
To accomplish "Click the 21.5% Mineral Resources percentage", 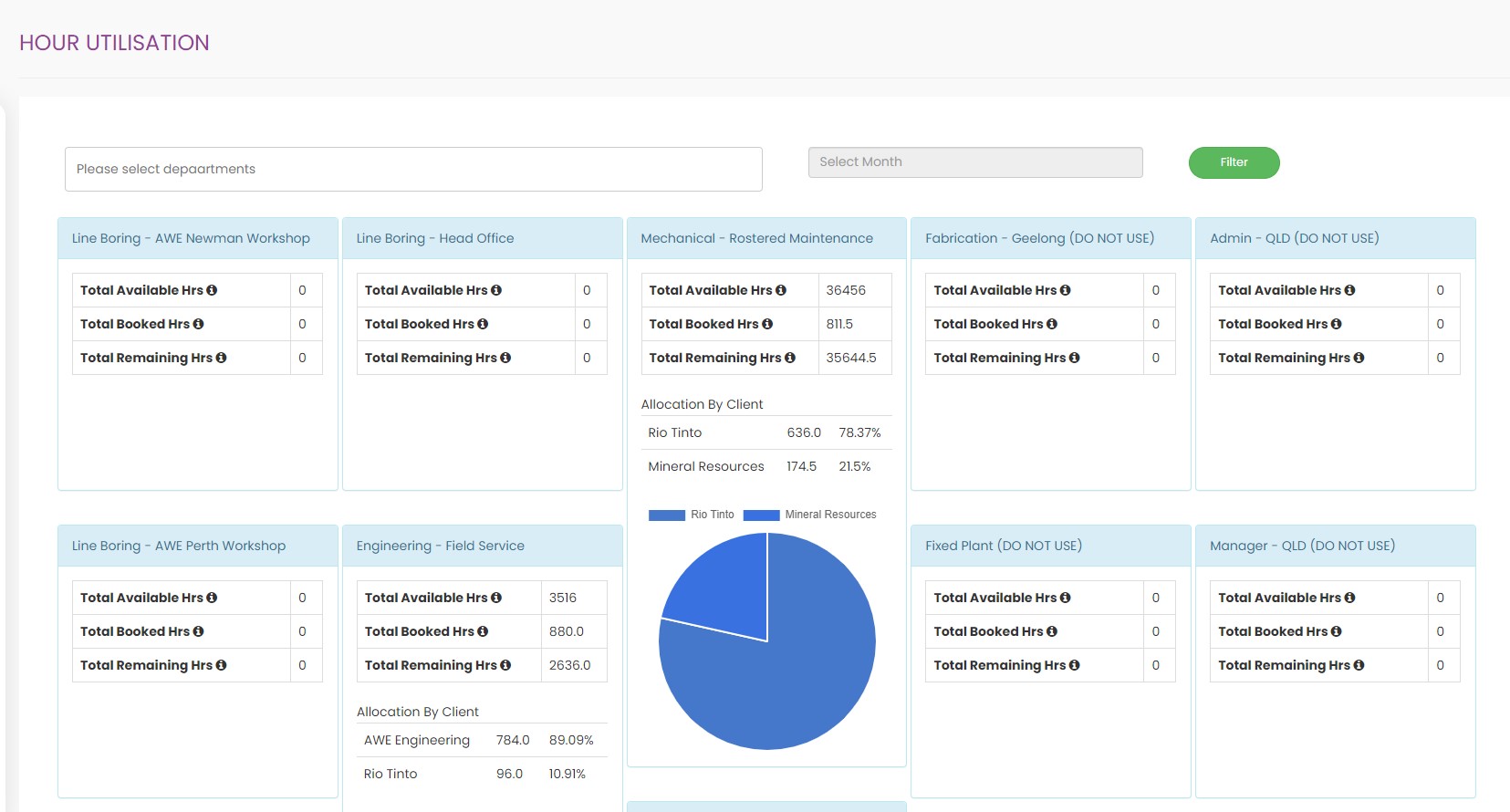I will pyautogui.click(x=855, y=466).
